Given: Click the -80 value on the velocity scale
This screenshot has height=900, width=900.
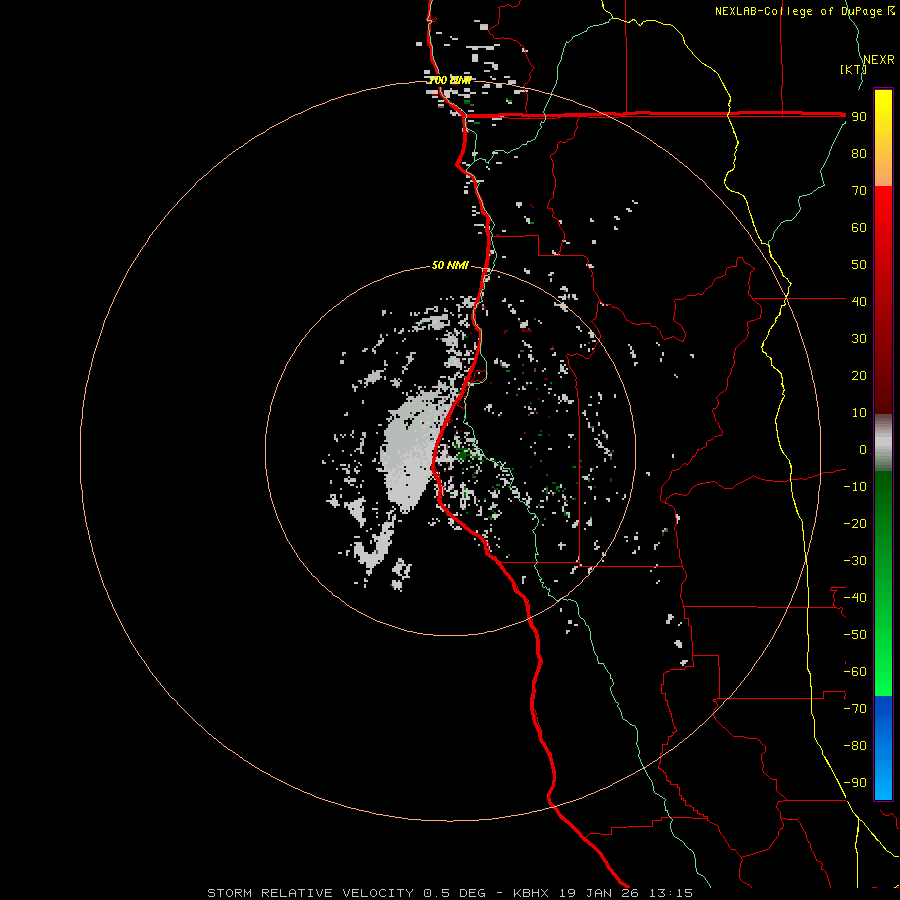Looking at the screenshot, I should pos(855,746).
